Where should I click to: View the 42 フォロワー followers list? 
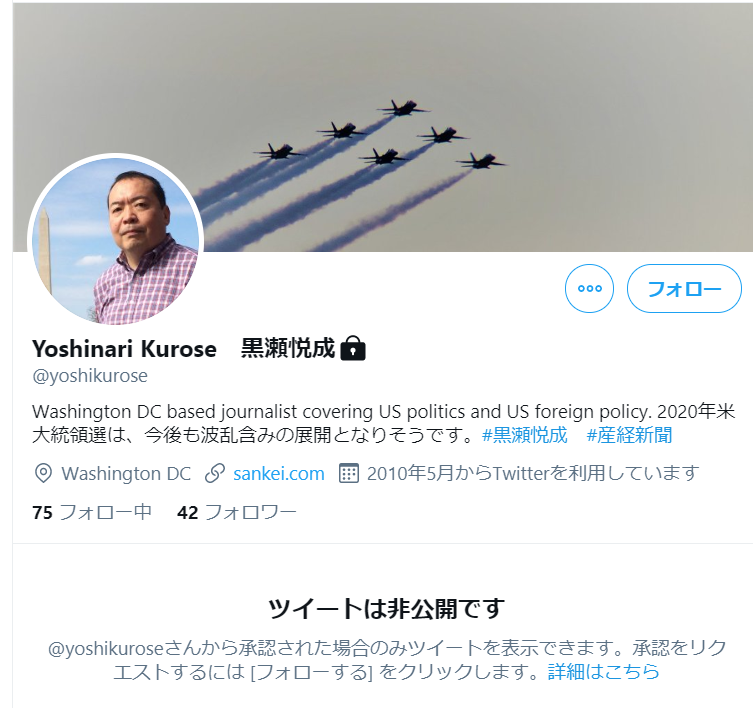coord(237,513)
